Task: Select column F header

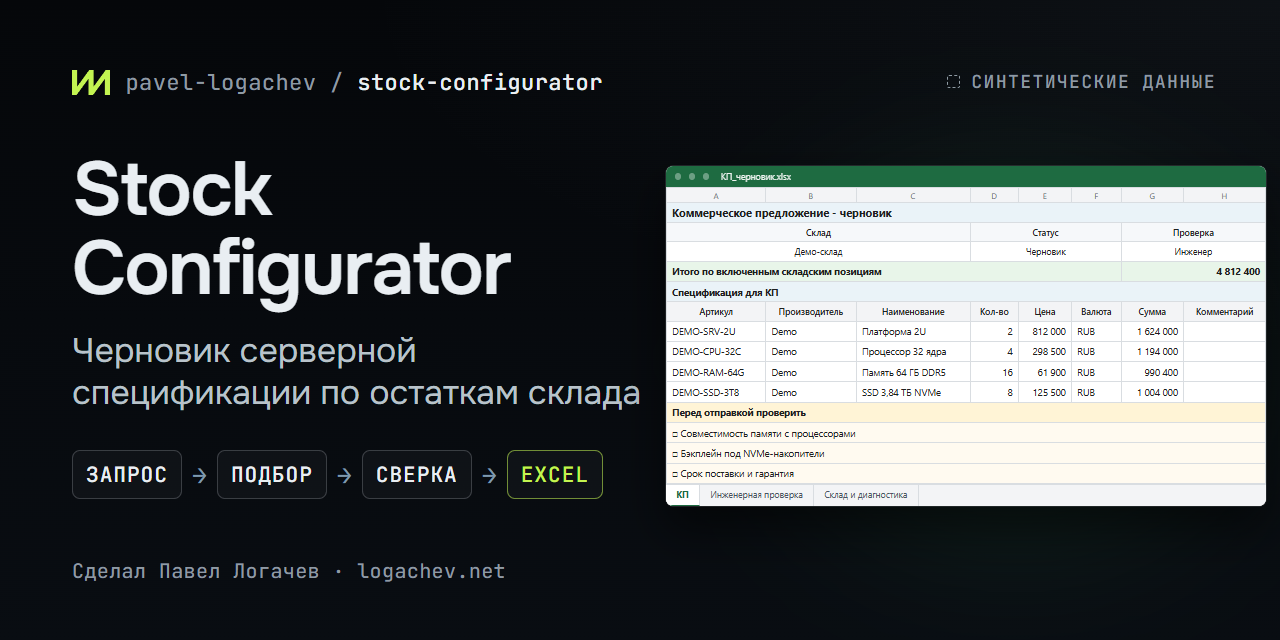Action: 1096,196
